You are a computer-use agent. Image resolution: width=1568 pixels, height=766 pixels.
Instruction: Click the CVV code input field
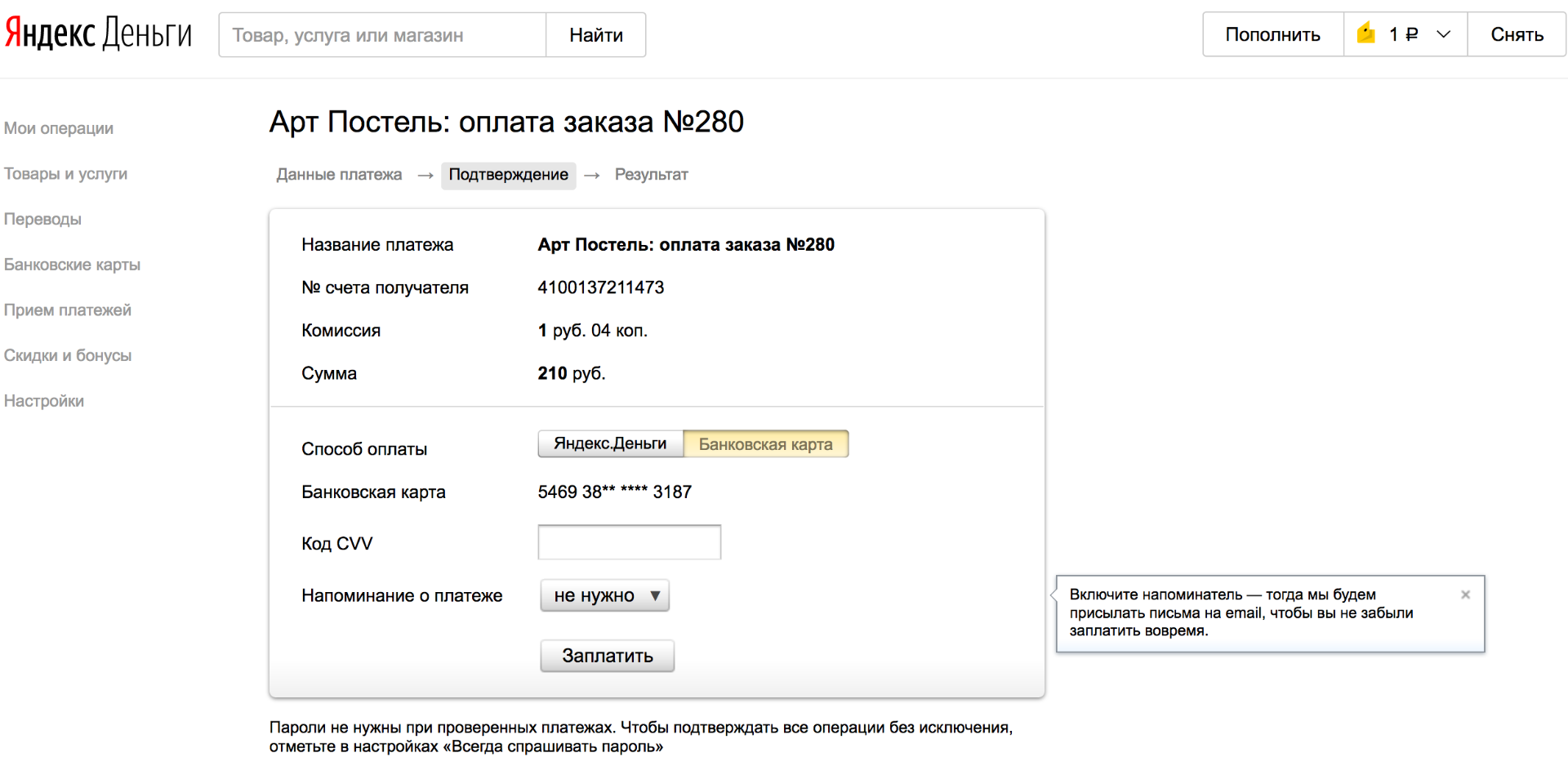click(x=629, y=542)
